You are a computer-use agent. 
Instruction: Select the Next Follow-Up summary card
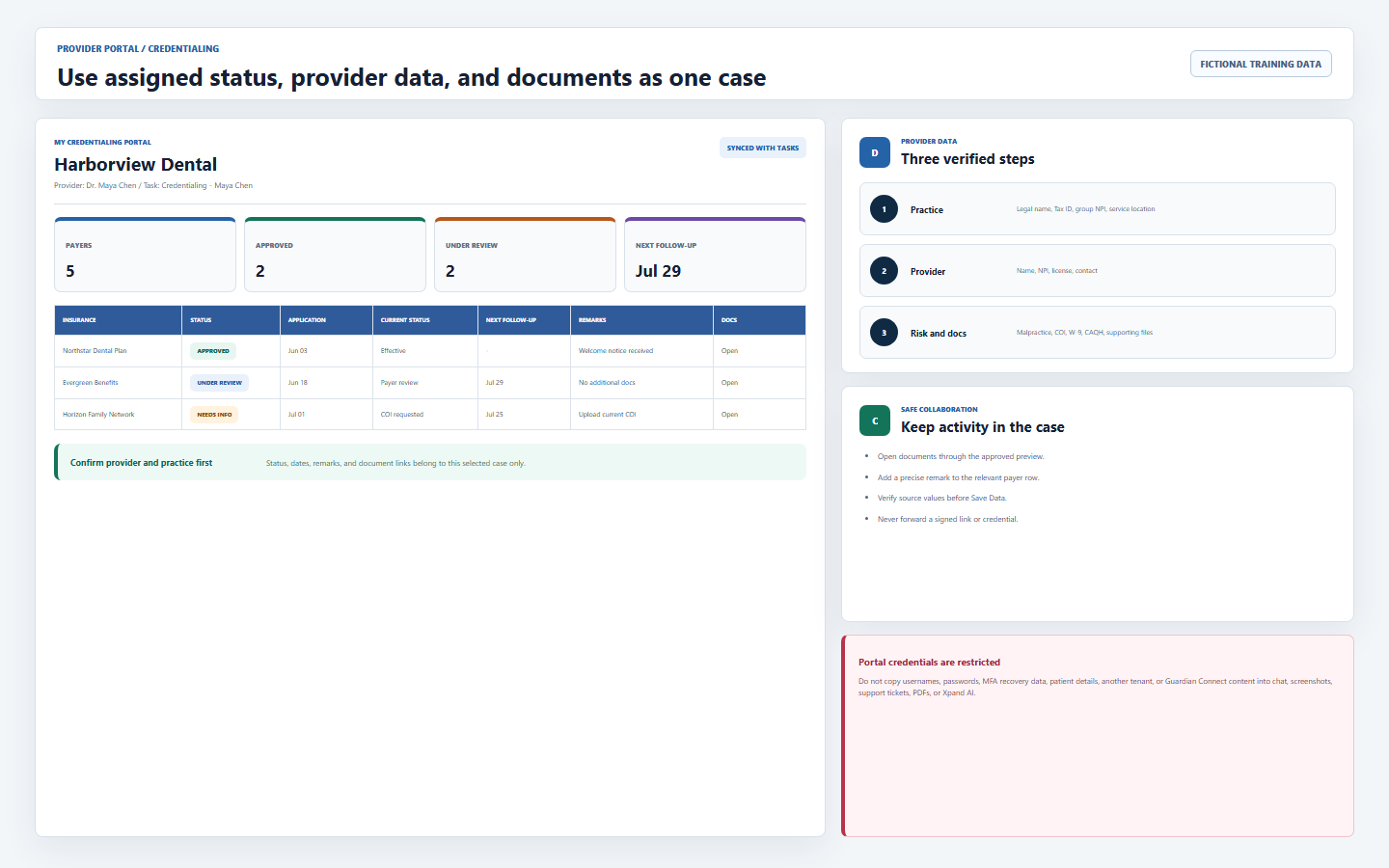click(x=715, y=255)
